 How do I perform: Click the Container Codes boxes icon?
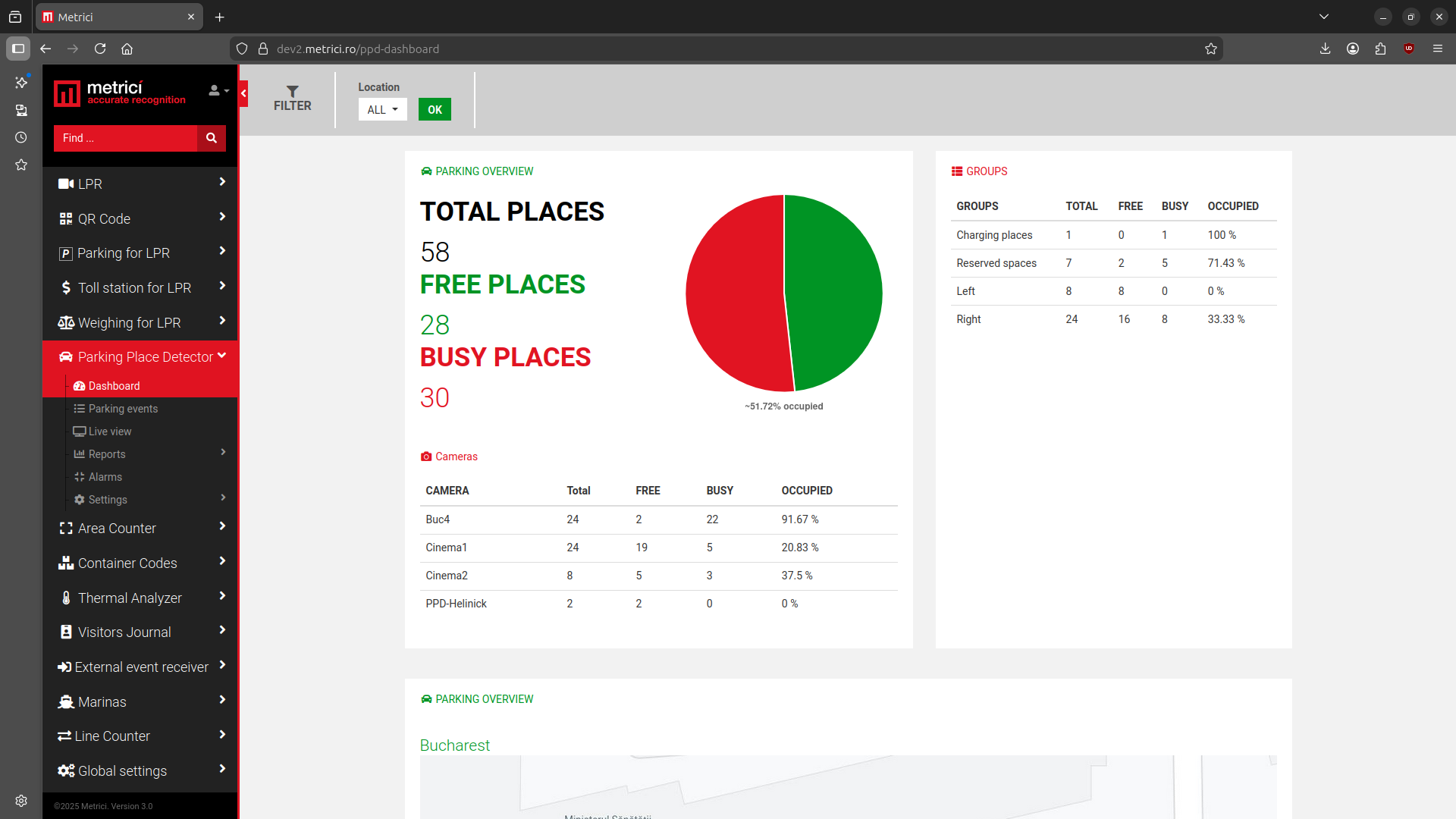pos(66,563)
